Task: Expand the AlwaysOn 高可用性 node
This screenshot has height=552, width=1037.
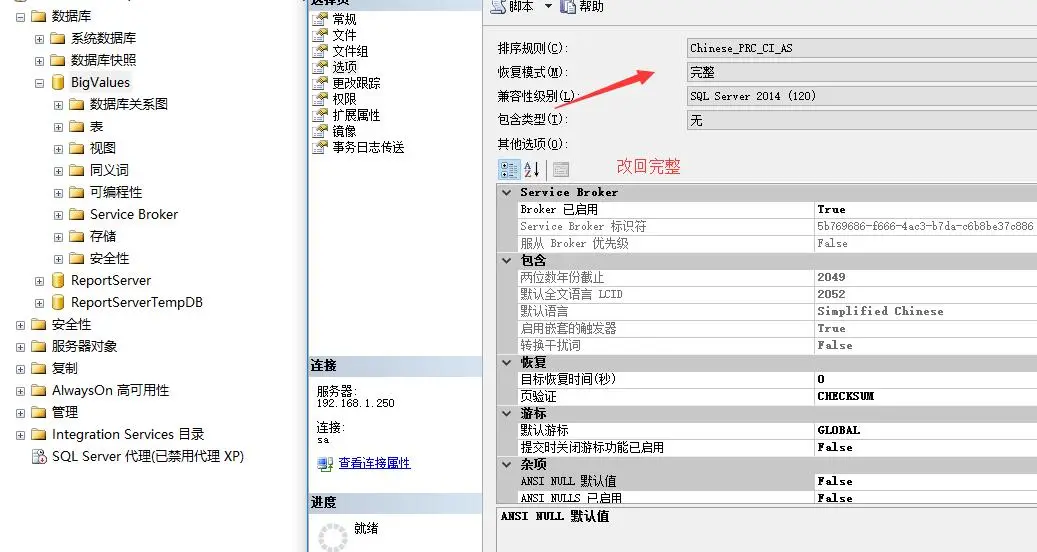Action: (x=21, y=391)
